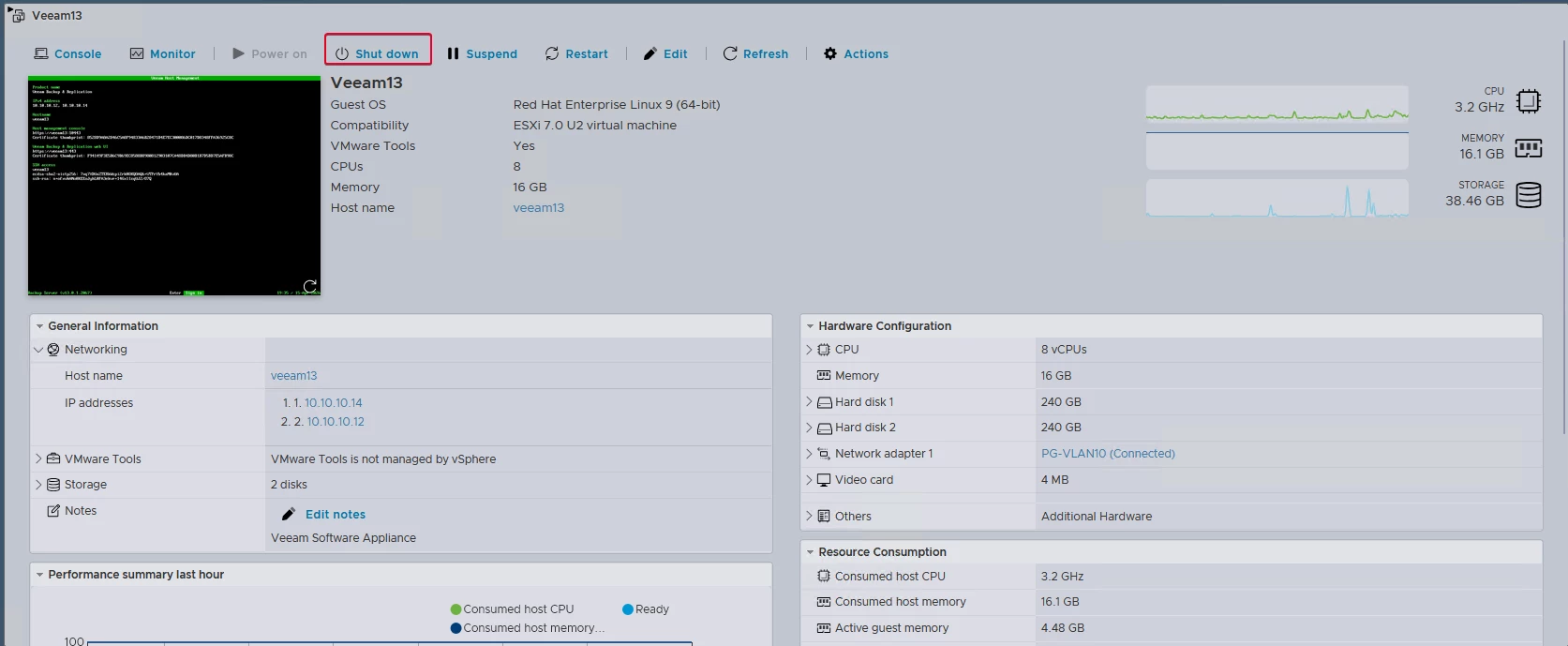The image size is (1568, 646).
Task: Select 'Veeam Software Appliance' notes text
Action: 343,538
